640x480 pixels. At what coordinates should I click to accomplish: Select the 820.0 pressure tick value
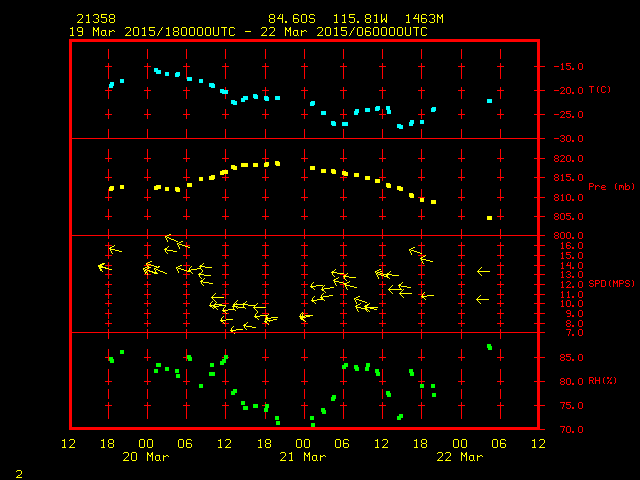pos(569,158)
